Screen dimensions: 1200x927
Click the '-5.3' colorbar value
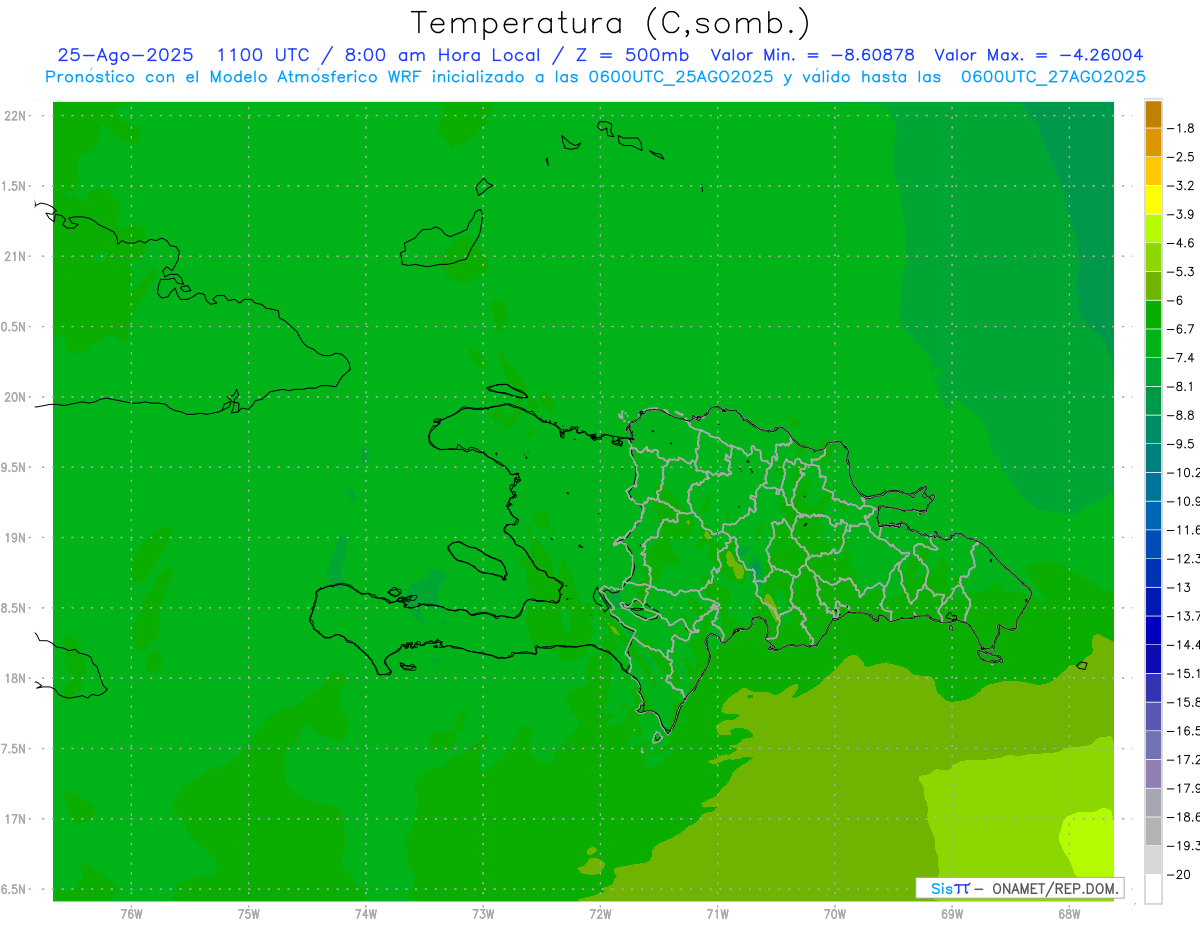(1182, 271)
